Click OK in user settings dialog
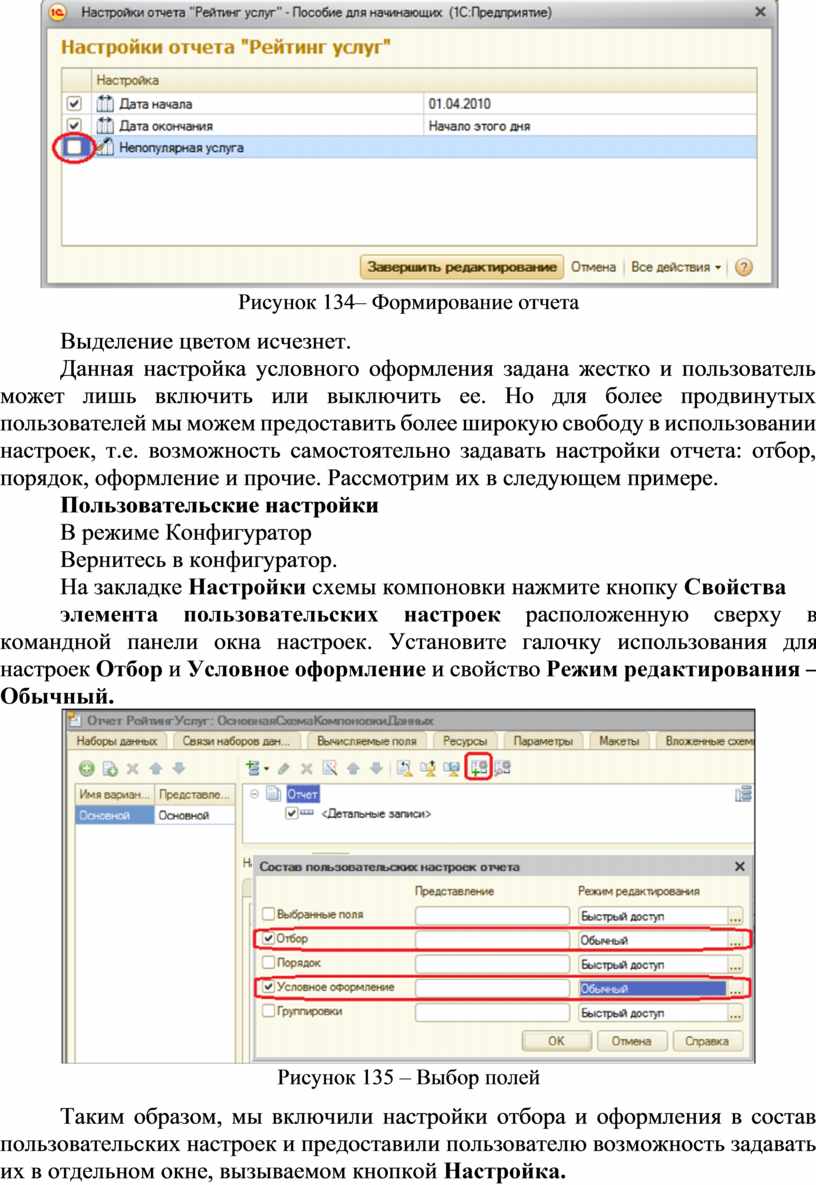The width and height of the screenshot is (816, 1185). point(556,1041)
